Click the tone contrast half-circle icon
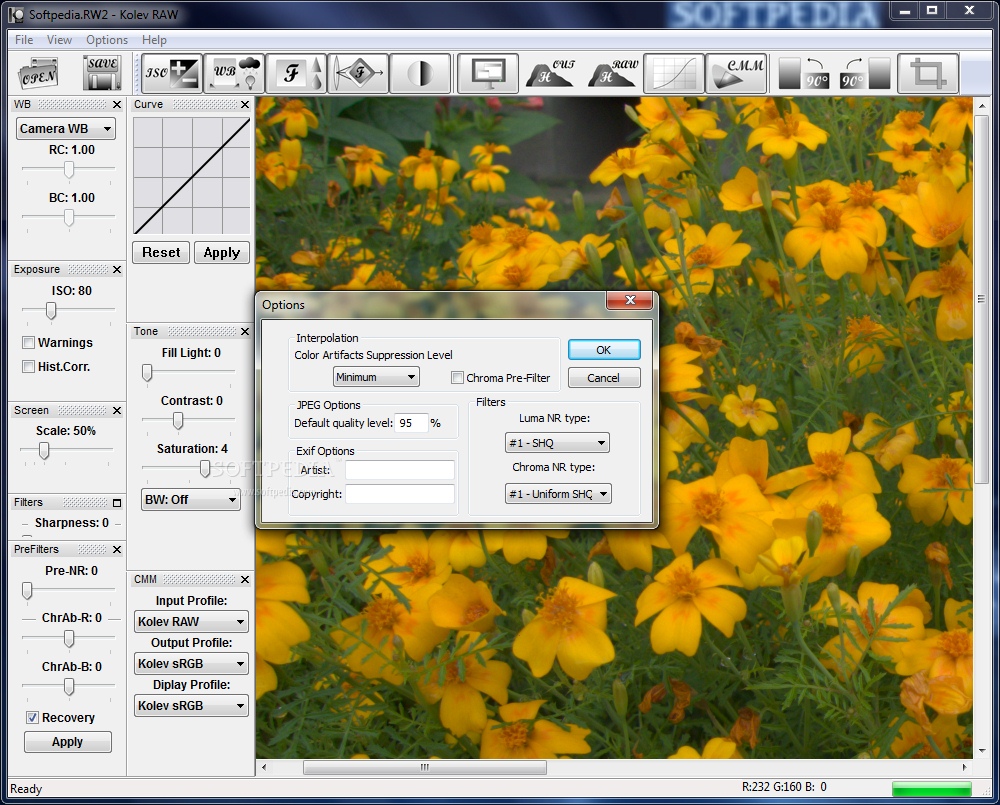 [x=420, y=73]
